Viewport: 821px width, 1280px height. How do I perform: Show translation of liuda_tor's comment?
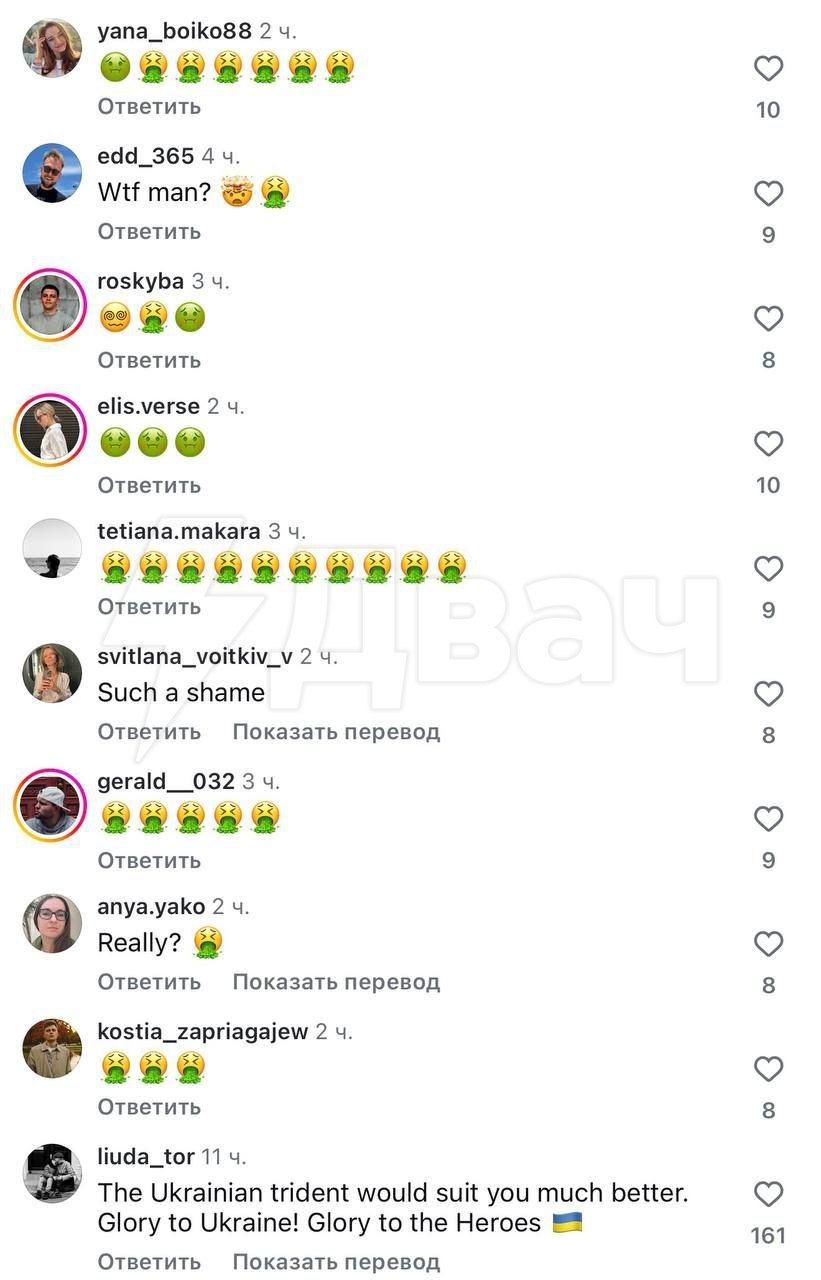336,1262
